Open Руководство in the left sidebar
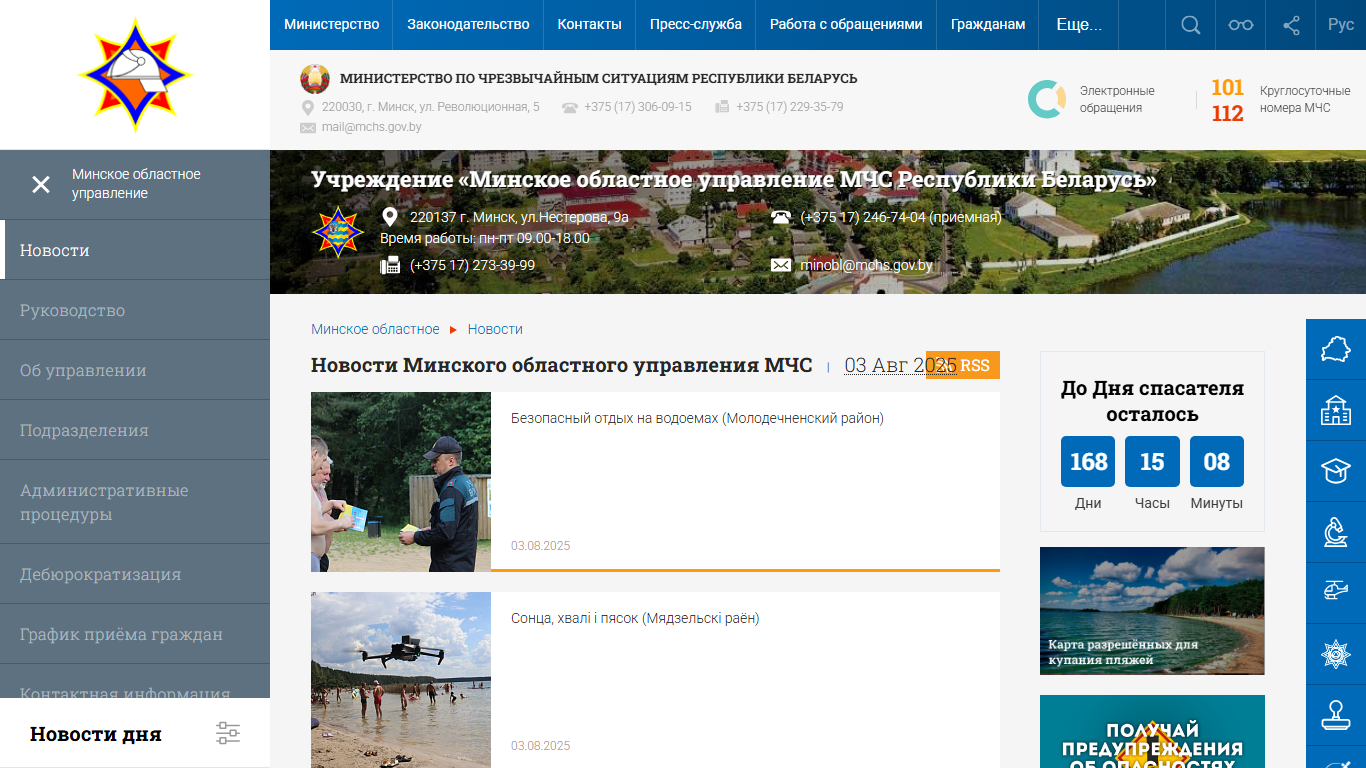Viewport: 1366px width, 768px height. (x=135, y=310)
